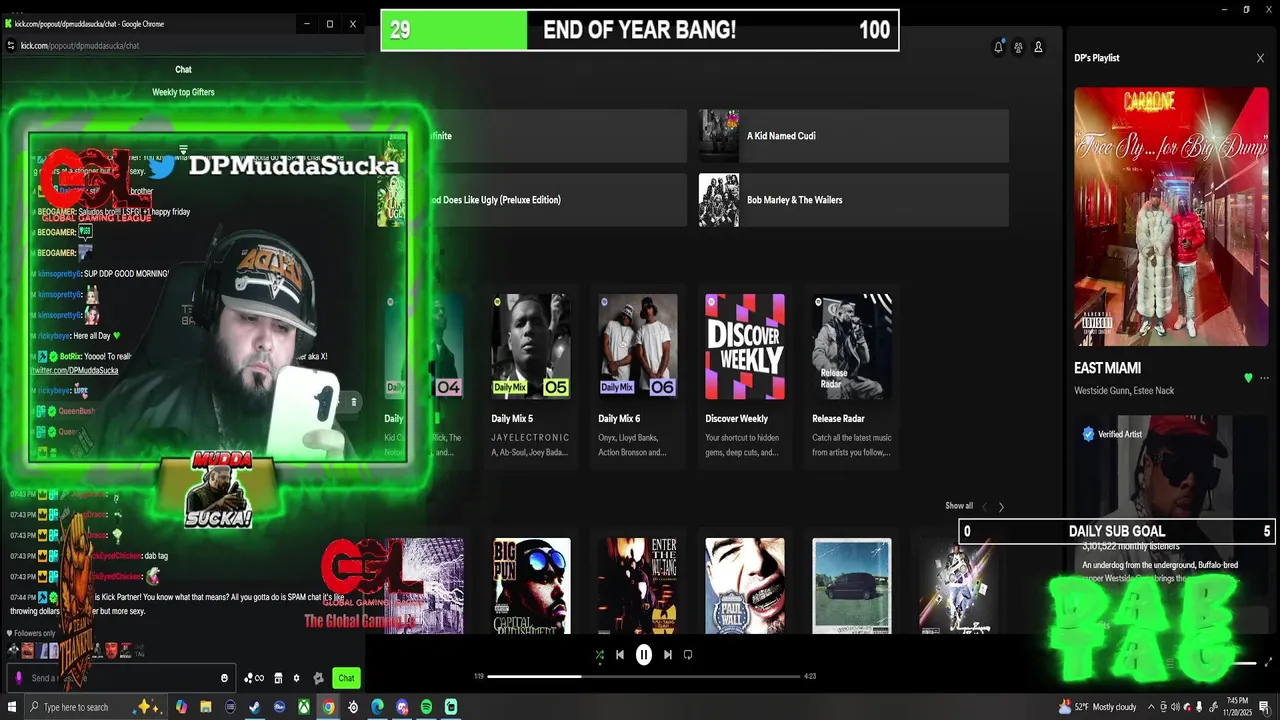Click the East Miami song title
The width and height of the screenshot is (1280, 720).
click(x=1107, y=368)
